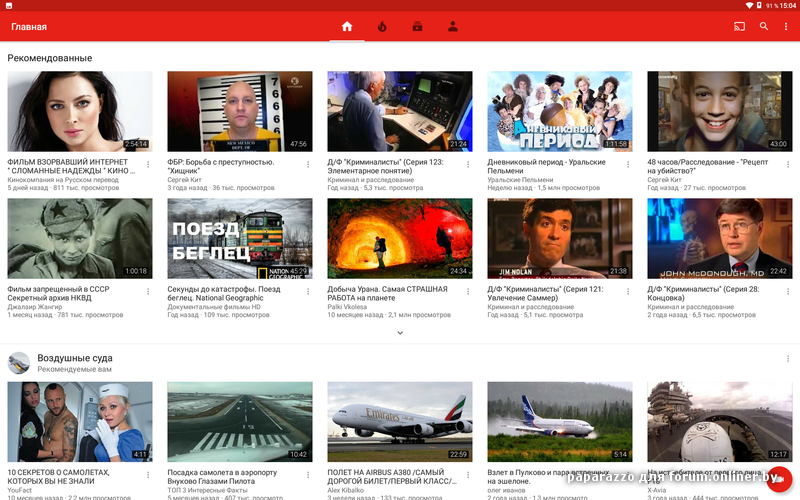The image size is (800, 500).
Task: Open the "Воздушные суда" section title
Action: point(75,358)
